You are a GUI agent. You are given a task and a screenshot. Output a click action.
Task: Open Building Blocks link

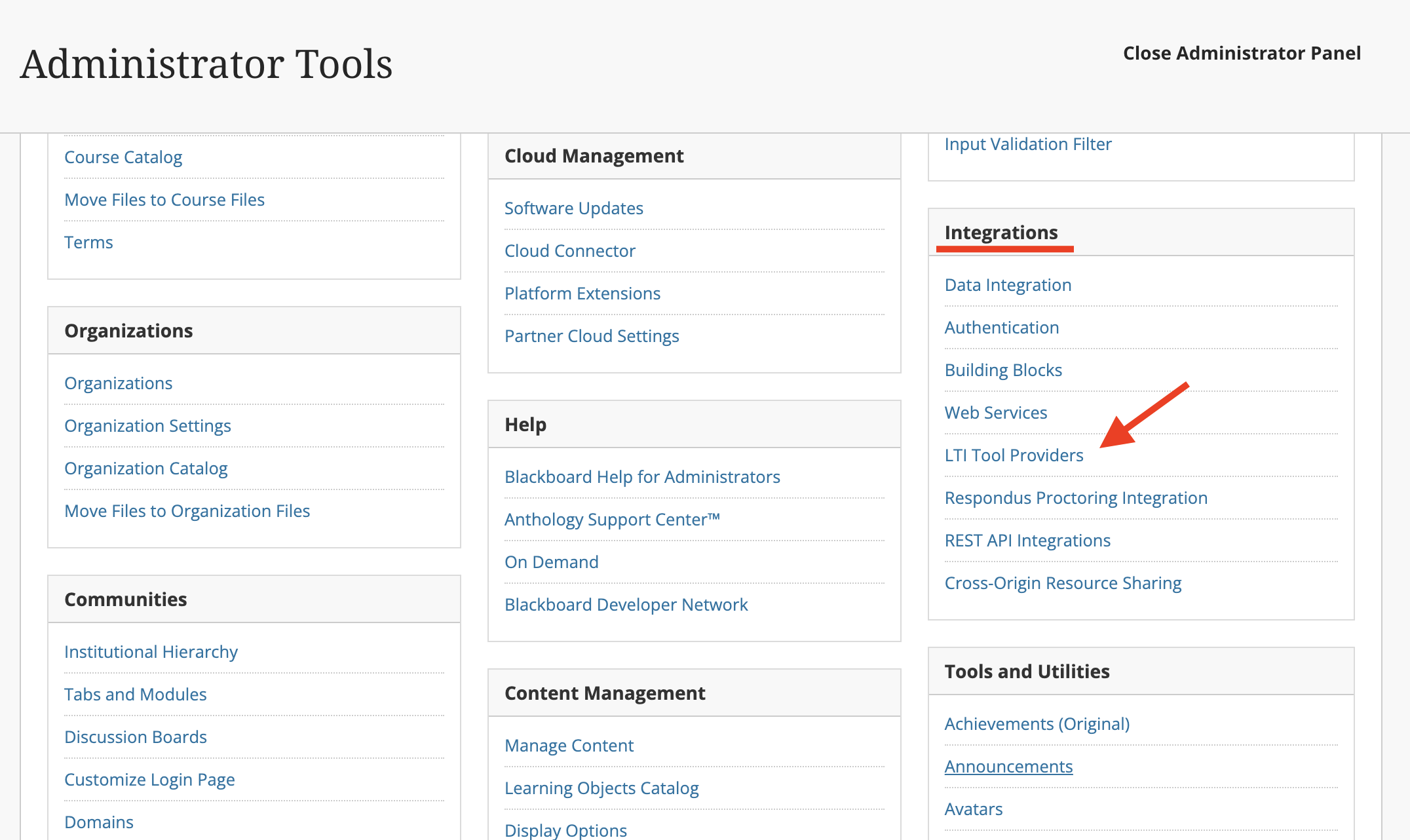(1003, 370)
